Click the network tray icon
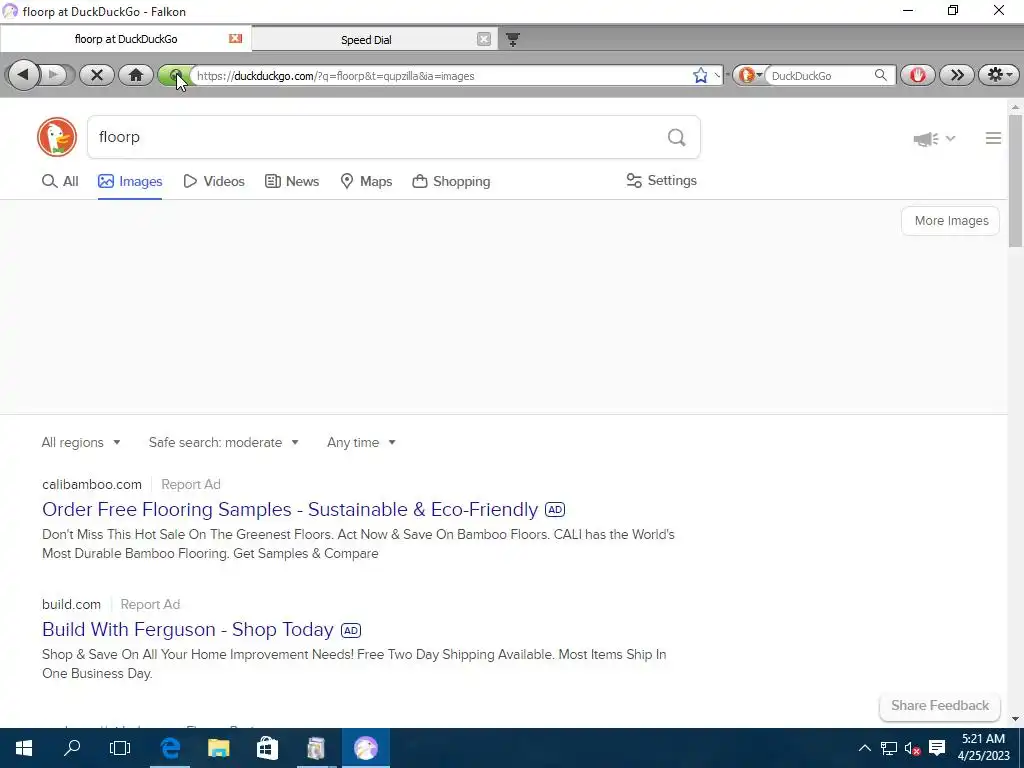The width and height of the screenshot is (1024, 768). pyautogui.click(x=888, y=748)
